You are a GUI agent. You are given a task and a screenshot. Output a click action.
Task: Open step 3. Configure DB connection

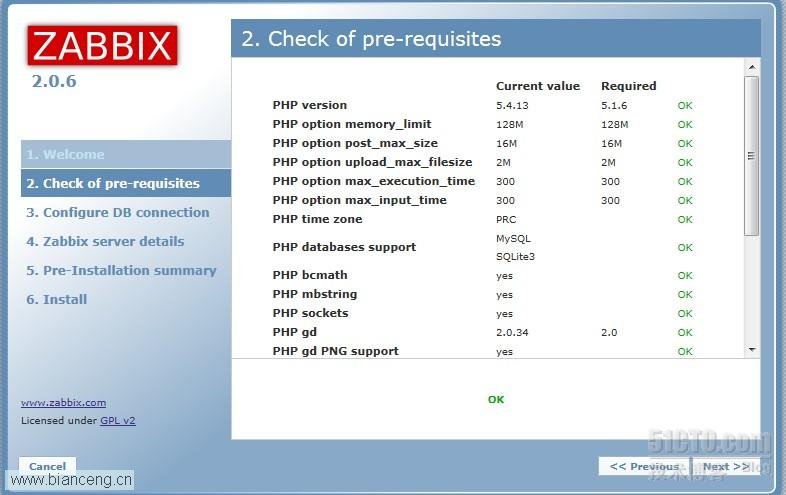pos(118,213)
